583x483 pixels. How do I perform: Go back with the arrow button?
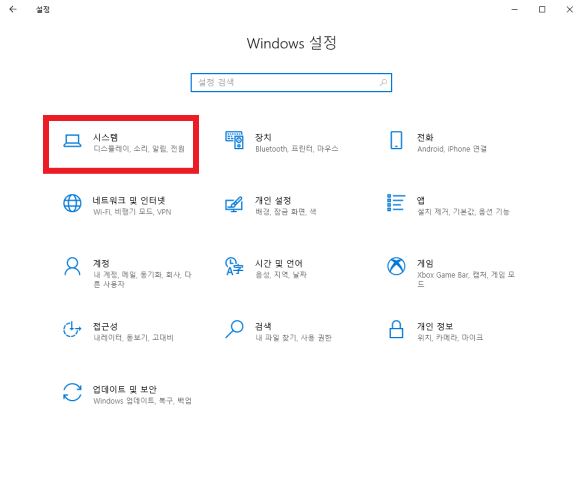tap(13, 9)
